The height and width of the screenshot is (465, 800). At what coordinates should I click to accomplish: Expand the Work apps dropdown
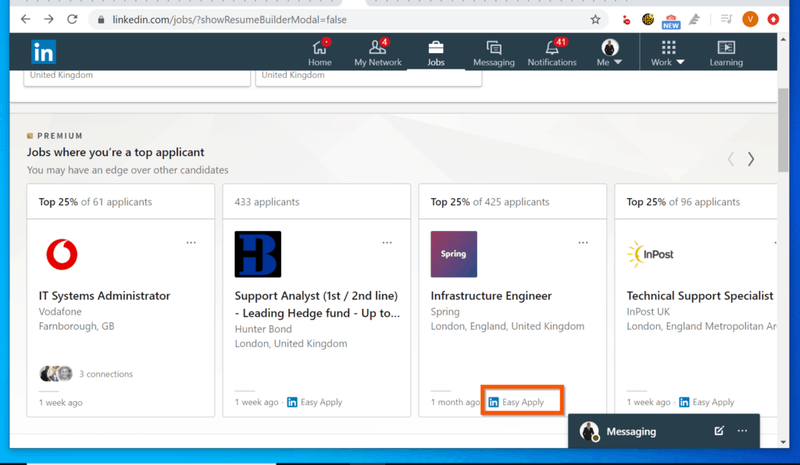(x=667, y=52)
